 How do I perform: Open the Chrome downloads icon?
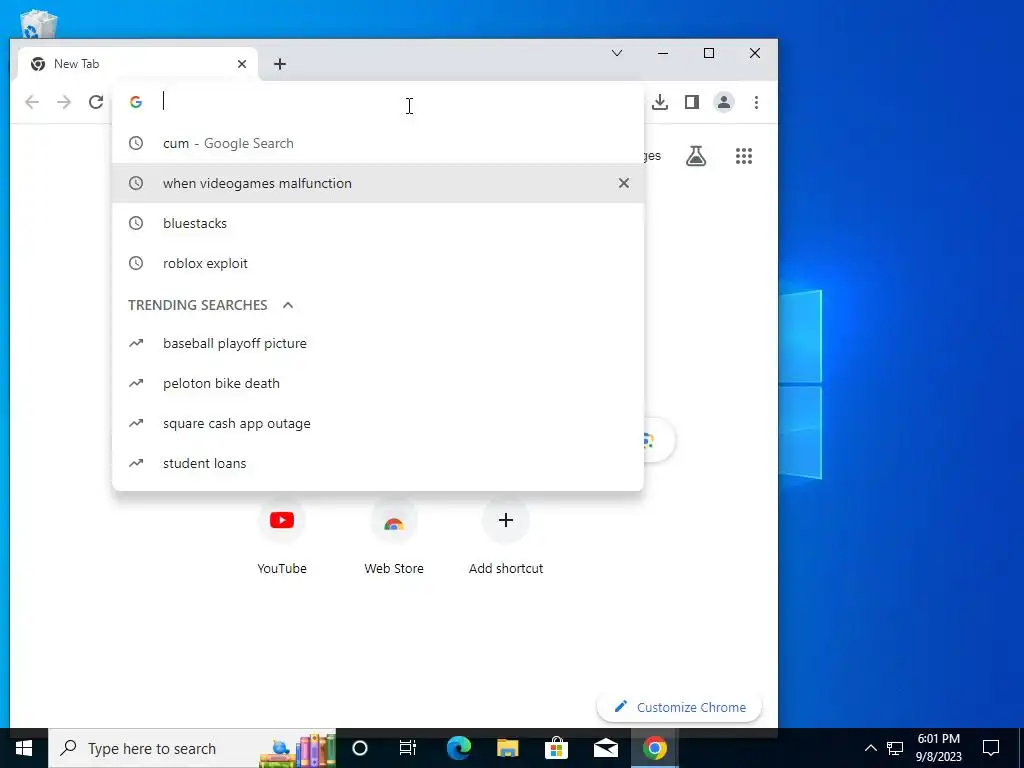click(x=660, y=102)
